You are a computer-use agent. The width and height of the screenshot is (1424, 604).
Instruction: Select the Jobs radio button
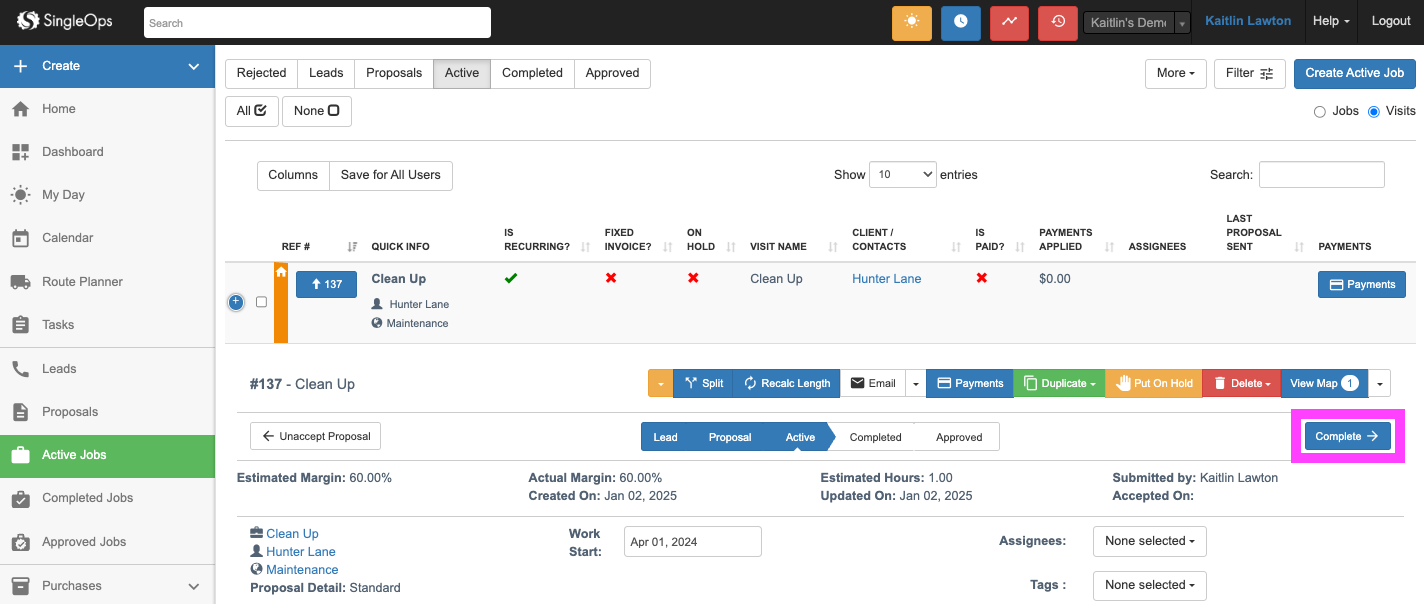1319,111
